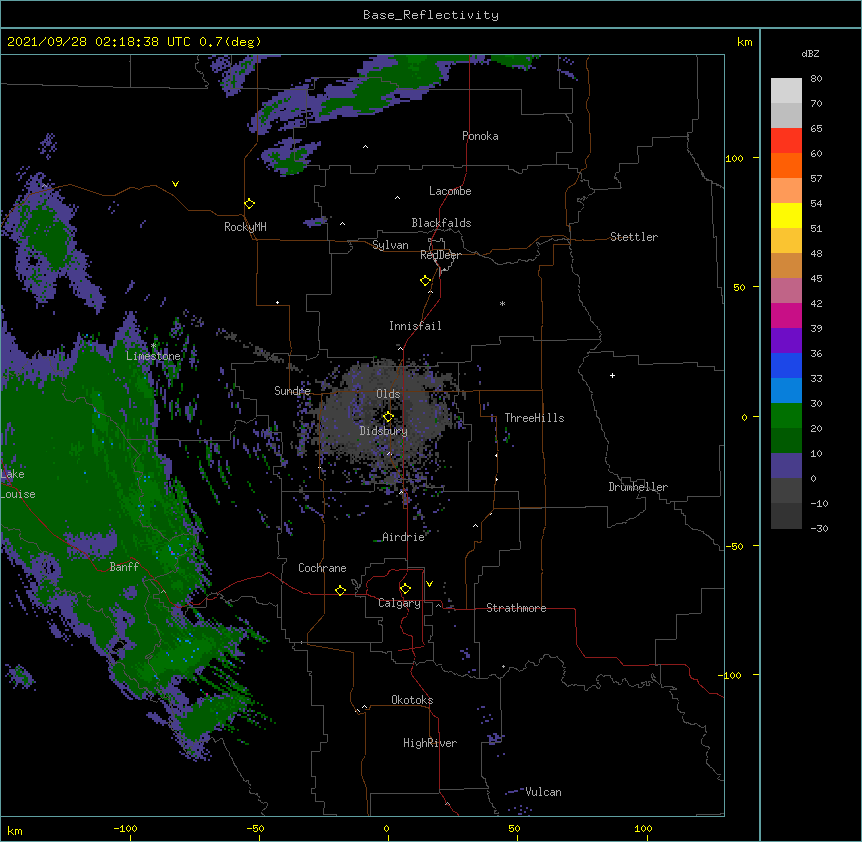This screenshot has height=842, width=862.
Task: Click the Ponoka town label
Action: [480, 136]
